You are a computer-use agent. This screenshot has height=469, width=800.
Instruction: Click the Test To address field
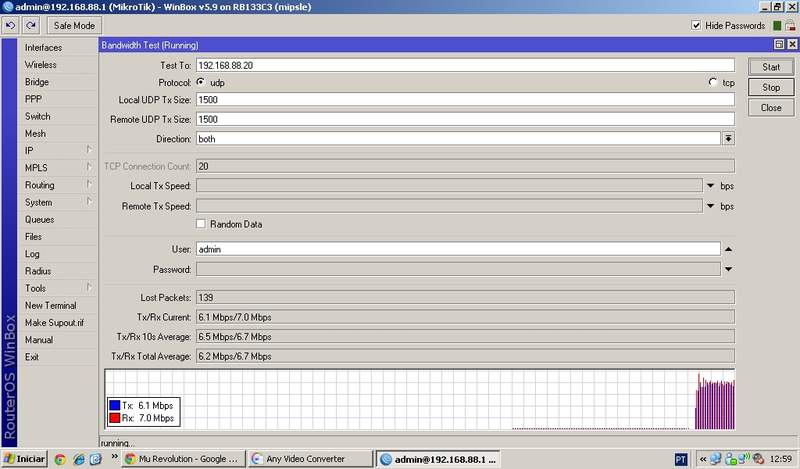[465, 65]
